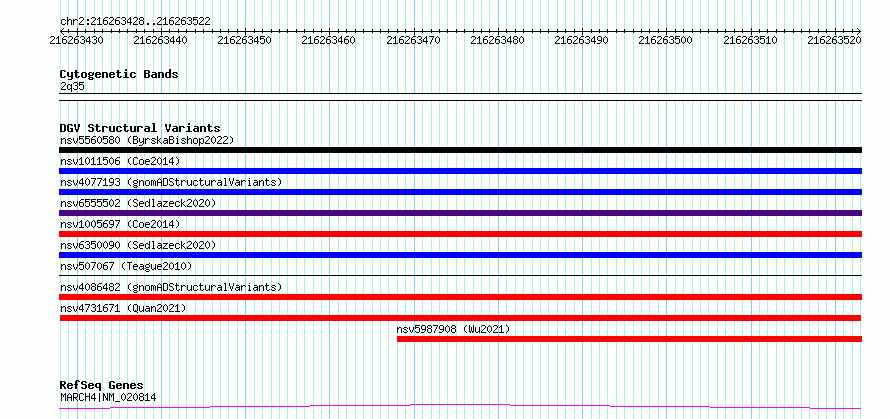The image size is (890, 419).
Task: Open variant nsv1005697 (Coe2014) label
Action: pyautogui.click(x=120, y=224)
